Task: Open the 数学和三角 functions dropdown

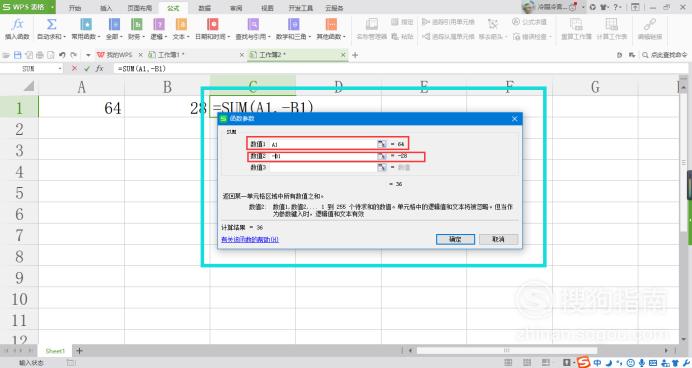Action: tap(293, 29)
